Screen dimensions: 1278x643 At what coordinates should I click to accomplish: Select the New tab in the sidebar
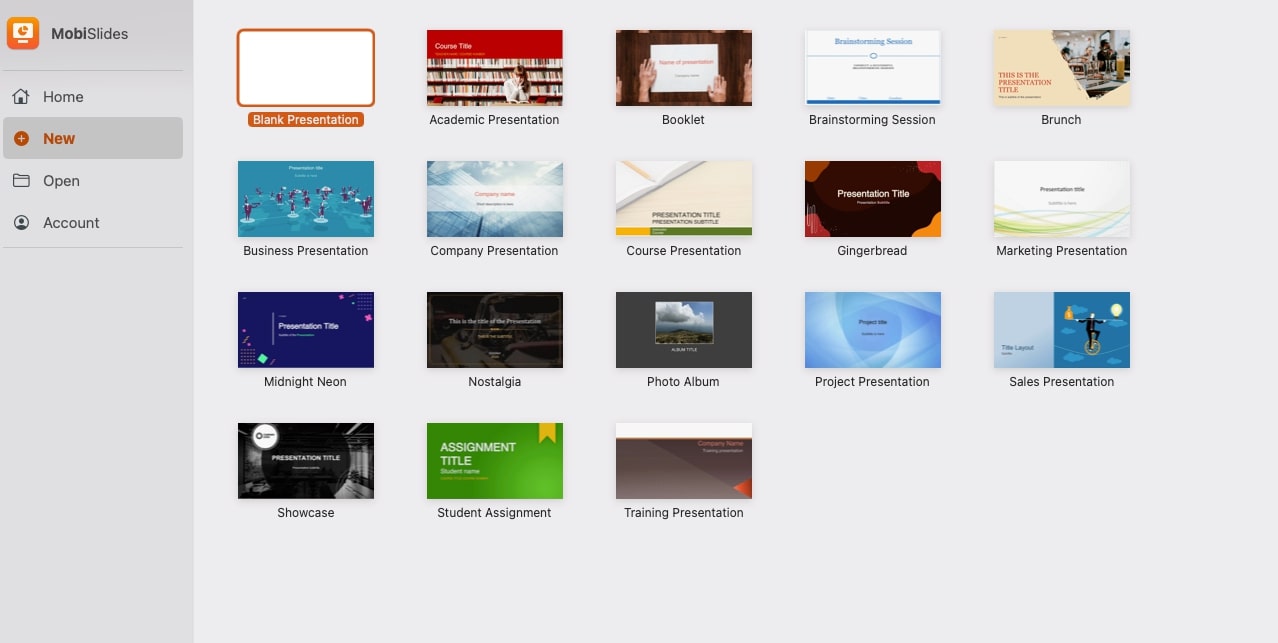click(57, 138)
